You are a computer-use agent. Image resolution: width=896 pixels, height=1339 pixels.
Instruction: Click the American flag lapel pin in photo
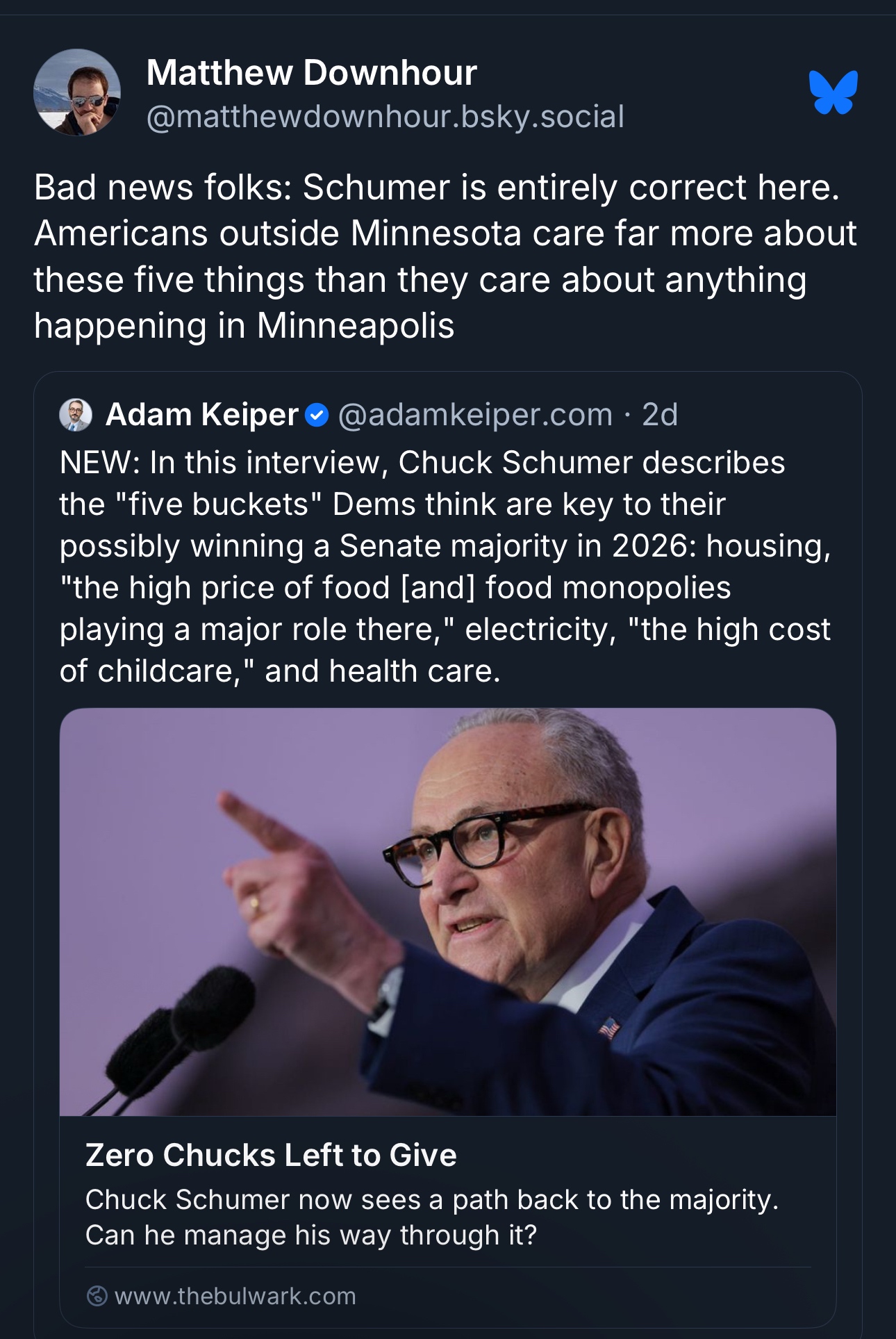click(608, 1027)
